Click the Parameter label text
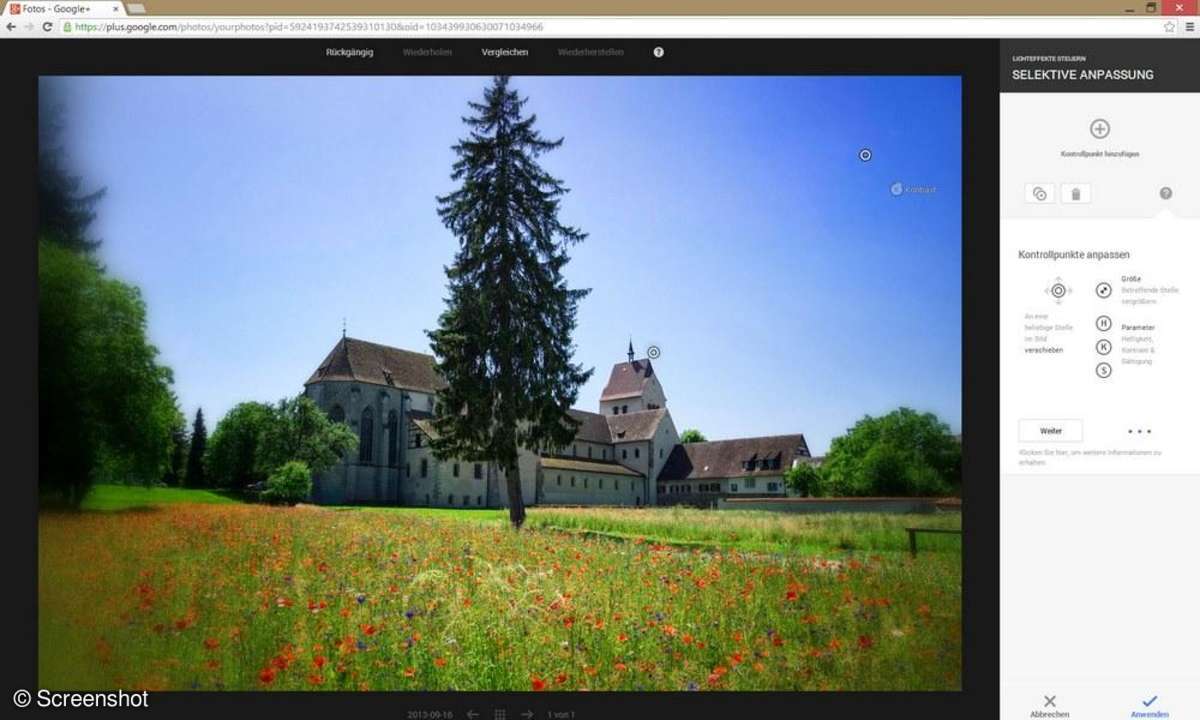 pyautogui.click(x=1138, y=327)
